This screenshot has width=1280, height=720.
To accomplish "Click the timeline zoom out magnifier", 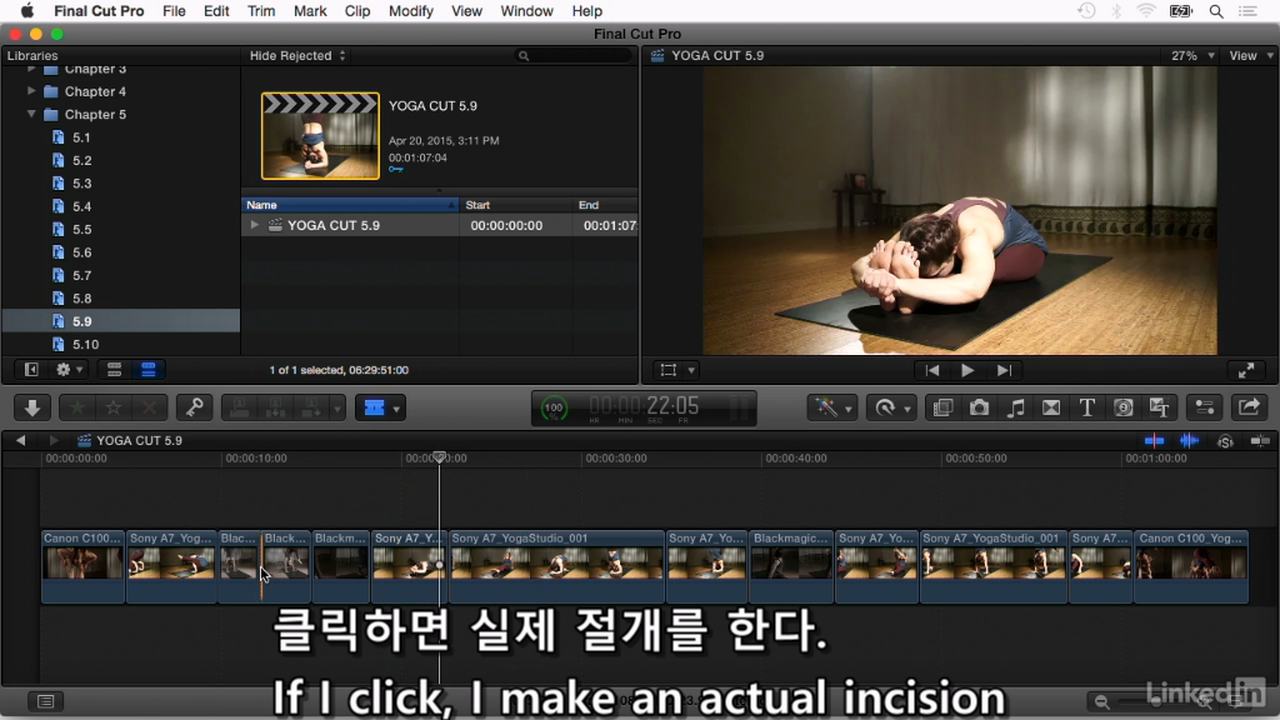I will [1101, 702].
